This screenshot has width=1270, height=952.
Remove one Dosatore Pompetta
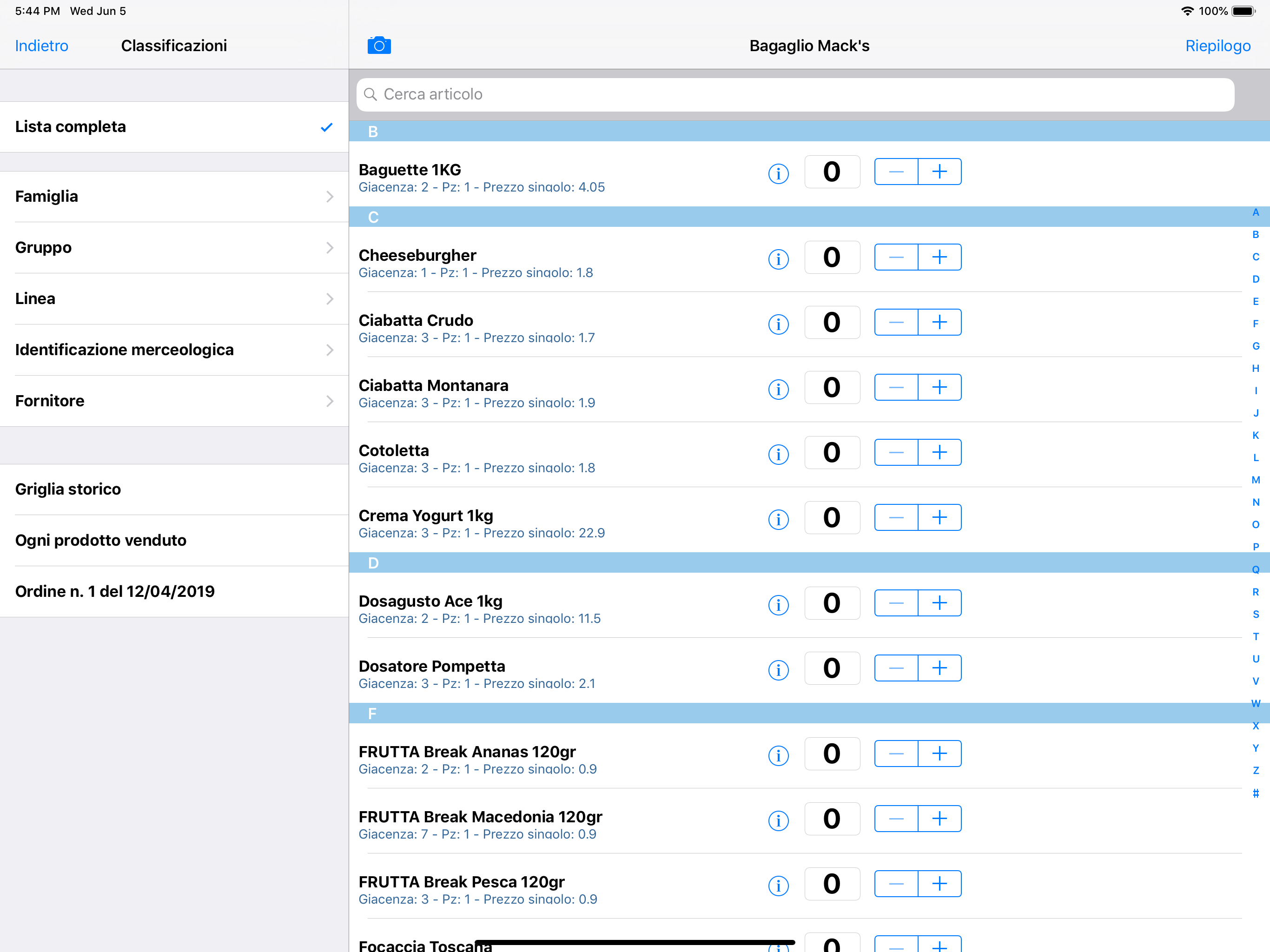(x=896, y=668)
